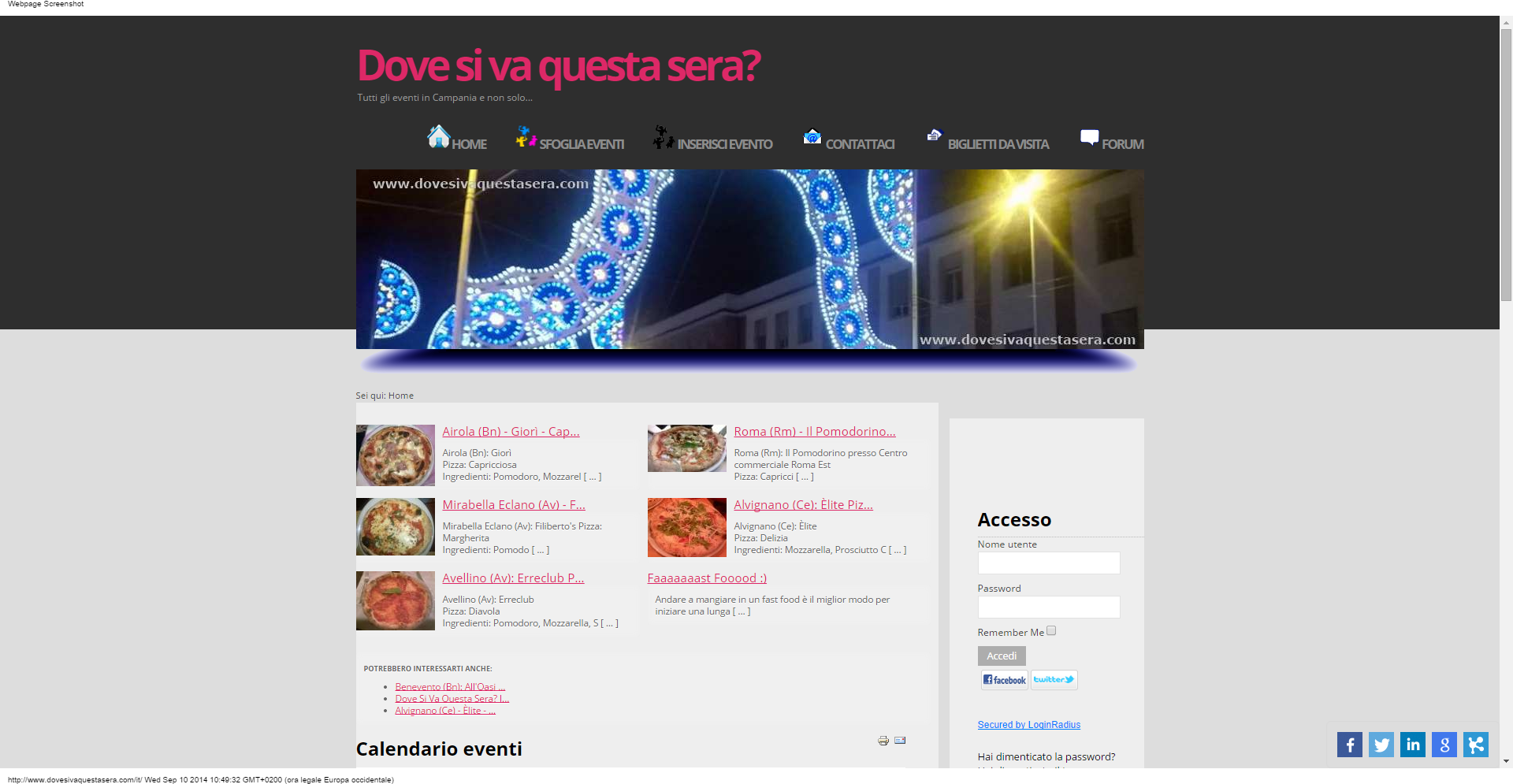
Task: Open the CONTATTACI menu item
Action: [860, 144]
